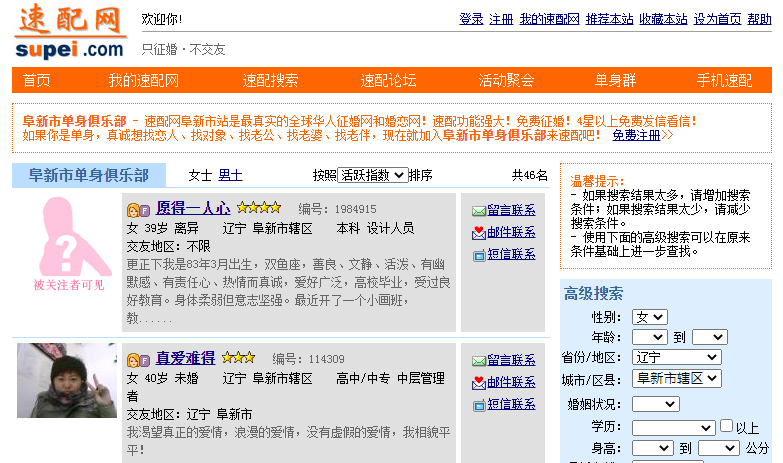The image size is (783, 463).
Task: Click 短信联系 for 愿得一人心
Action: tap(511, 254)
